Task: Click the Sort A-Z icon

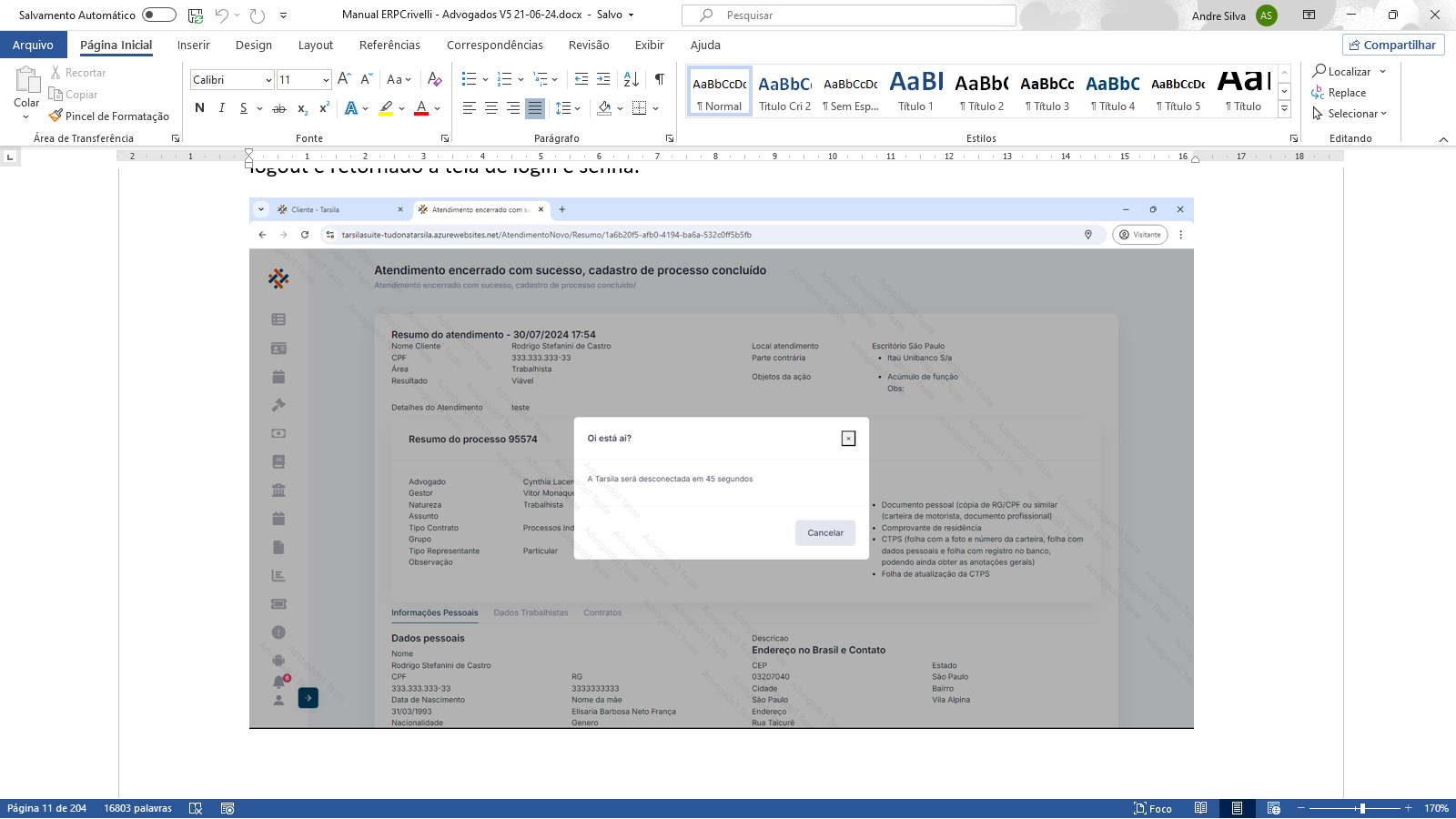Action: coord(632,79)
